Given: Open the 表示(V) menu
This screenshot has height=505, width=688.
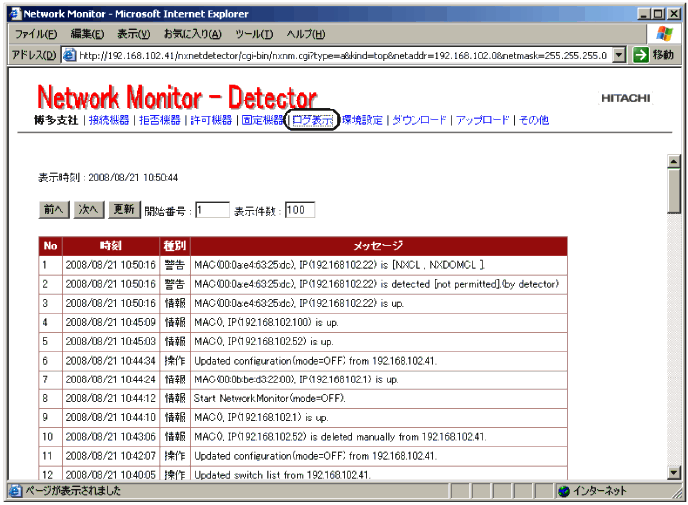Looking at the screenshot, I should point(134,34).
